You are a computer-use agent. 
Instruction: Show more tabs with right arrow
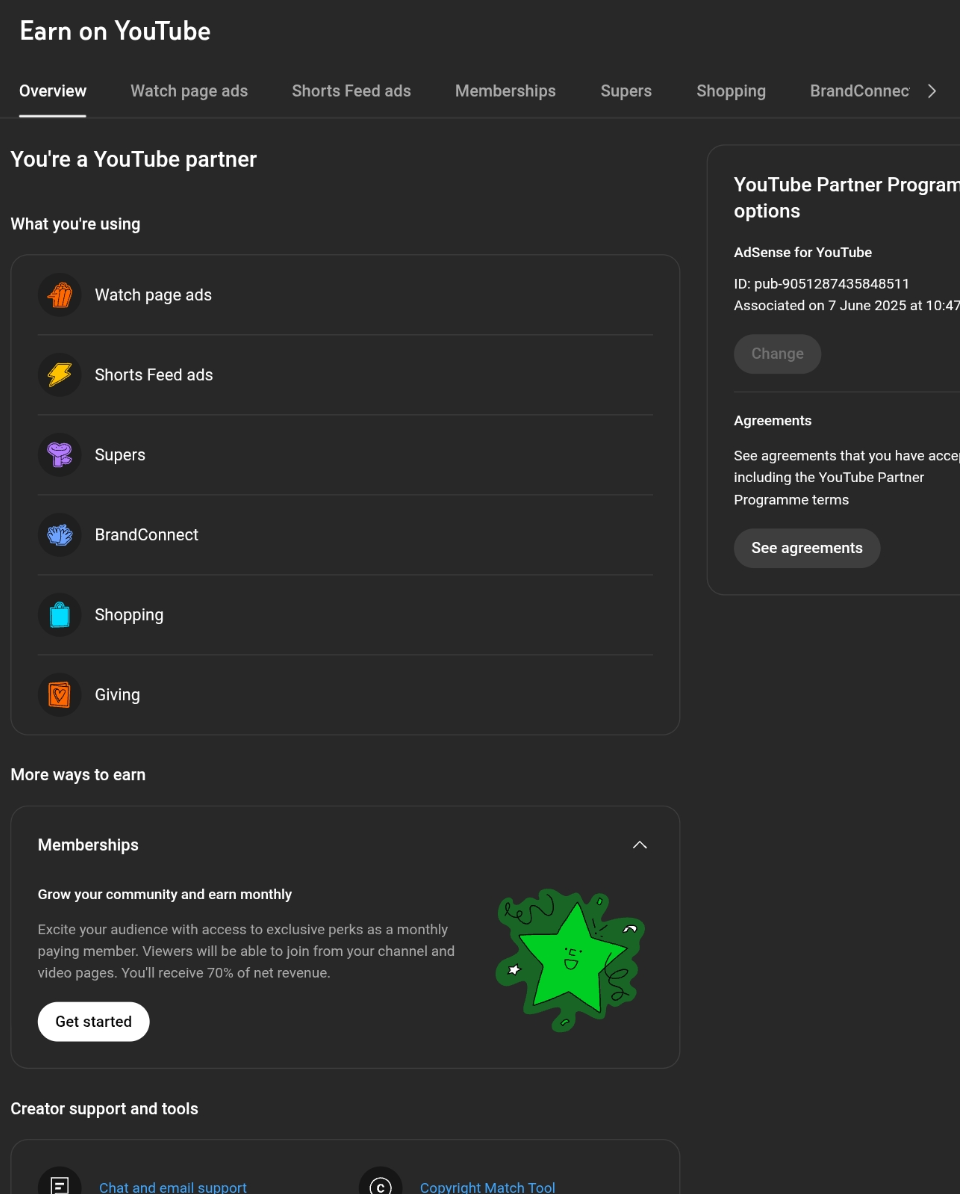(932, 91)
